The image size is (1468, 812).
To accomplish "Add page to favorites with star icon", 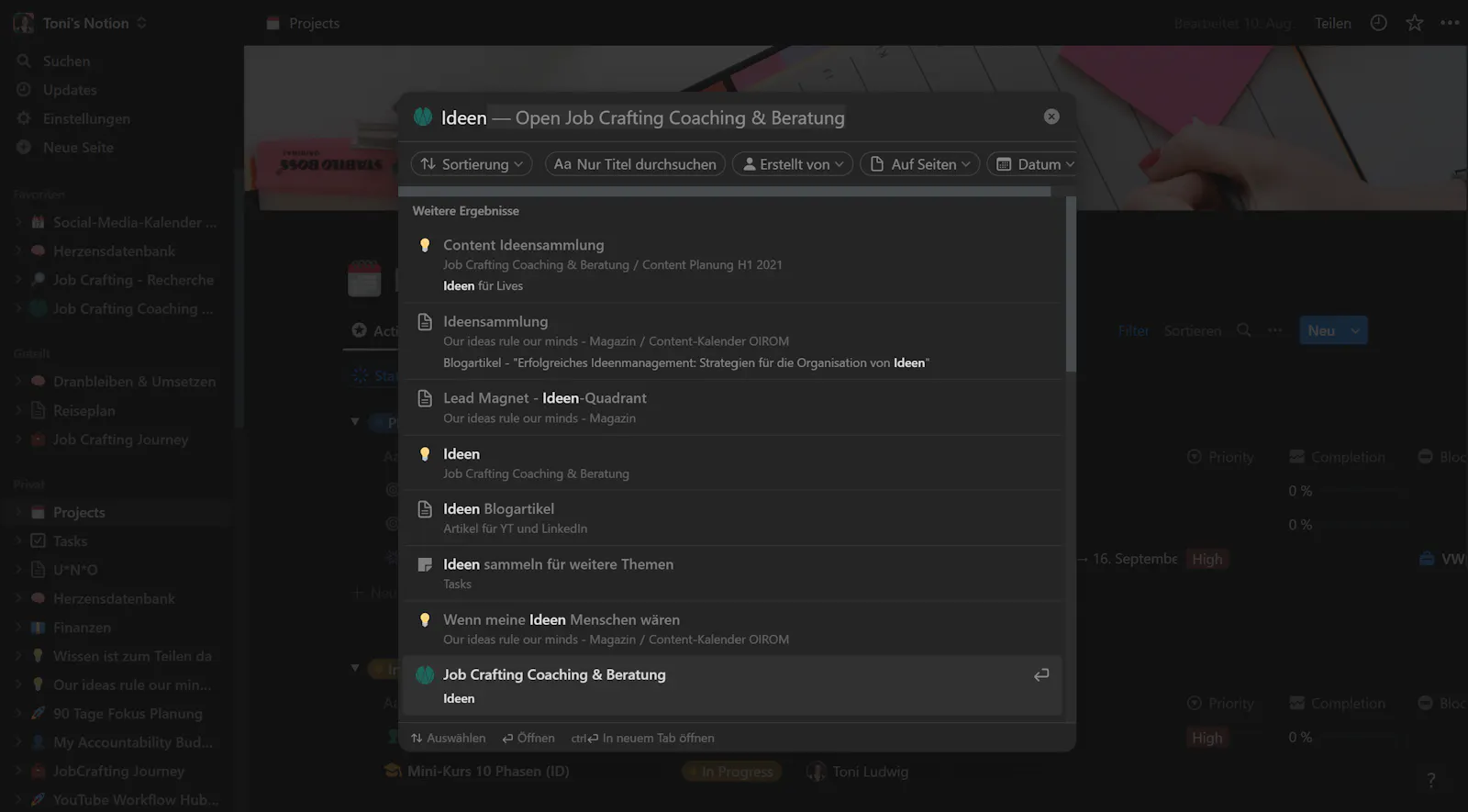I will (x=1415, y=23).
